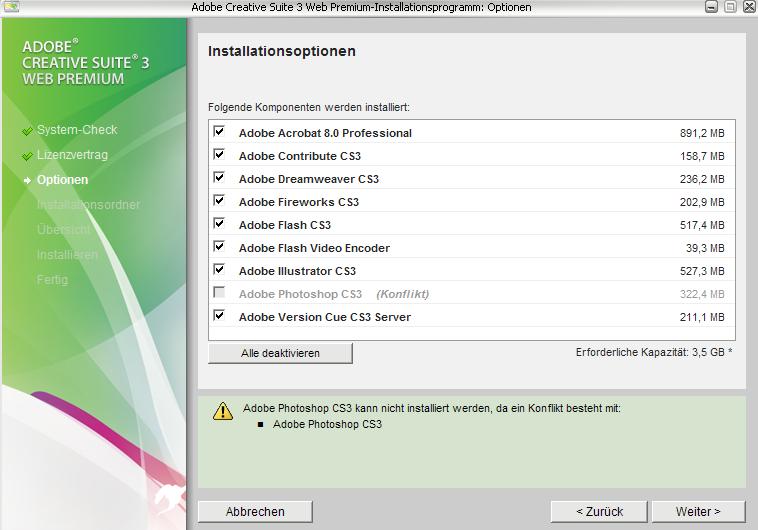Screen dimensions: 758x530
Task: Click the yellow warning triangle icon
Action: point(223,412)
